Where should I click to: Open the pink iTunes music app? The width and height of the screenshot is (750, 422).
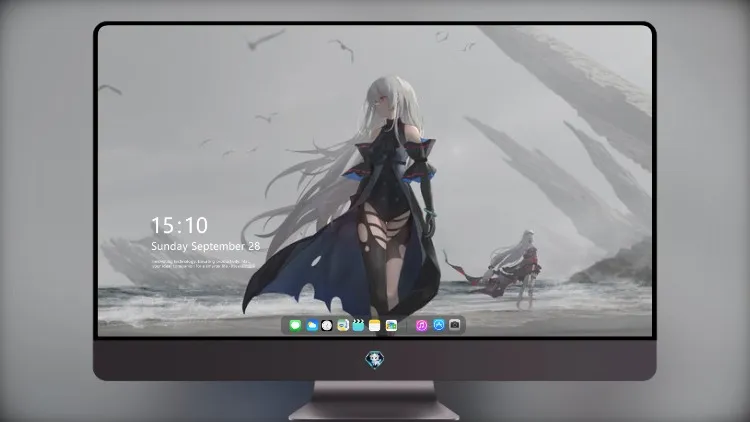coord(421,326)
